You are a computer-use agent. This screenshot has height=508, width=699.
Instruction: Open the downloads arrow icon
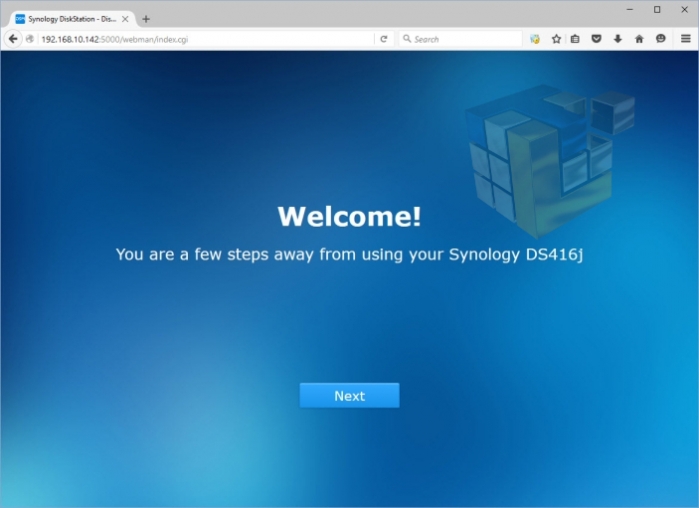[617, 39]
